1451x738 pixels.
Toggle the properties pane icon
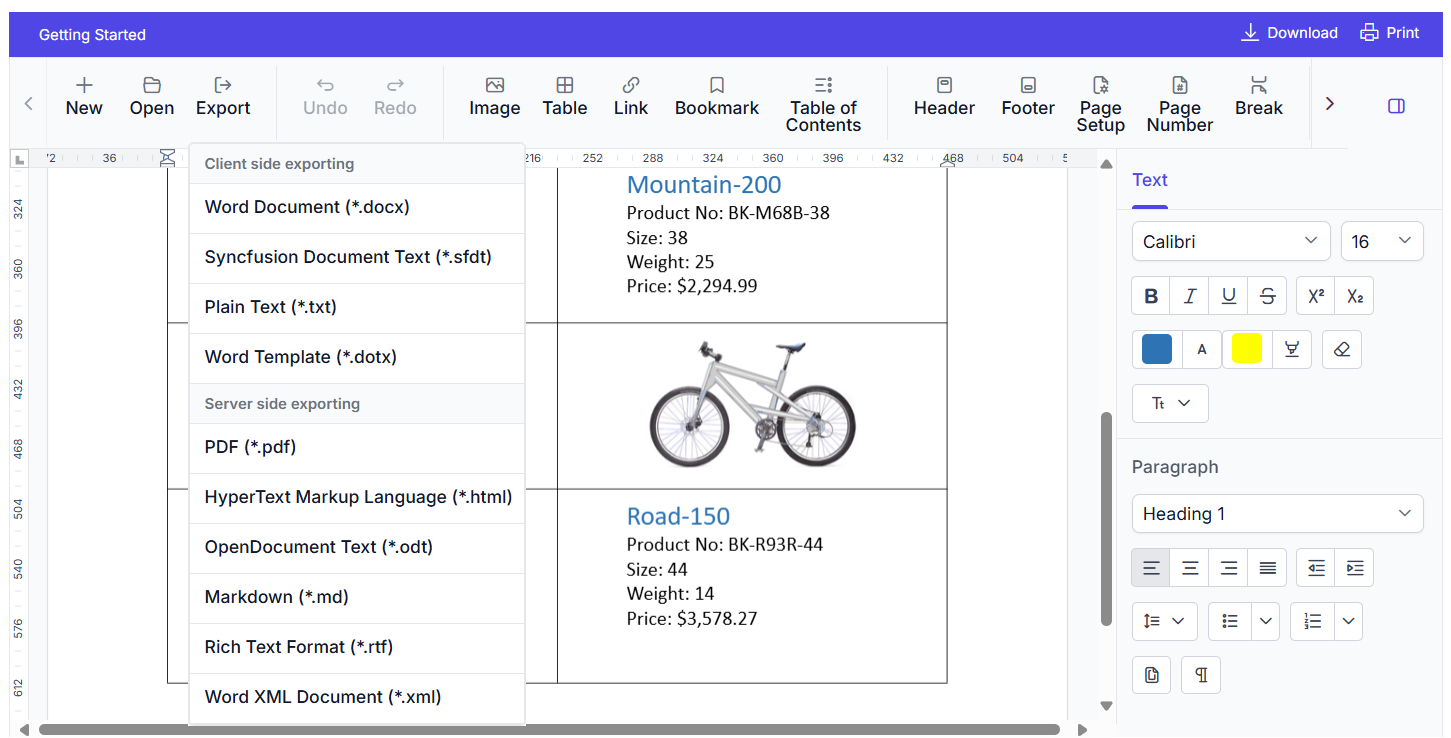[1397, 105]
